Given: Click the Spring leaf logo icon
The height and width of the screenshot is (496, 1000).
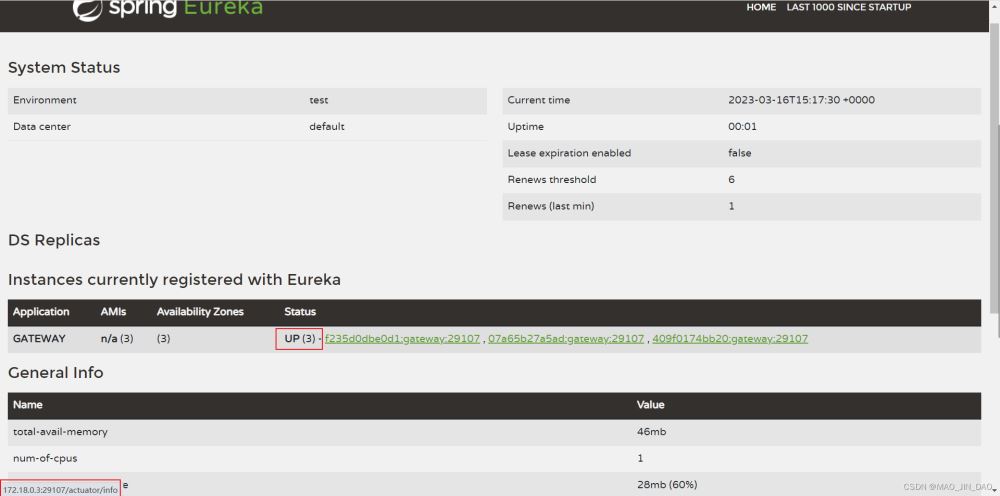Looking at the screenshot, I should tap(87, 10).
